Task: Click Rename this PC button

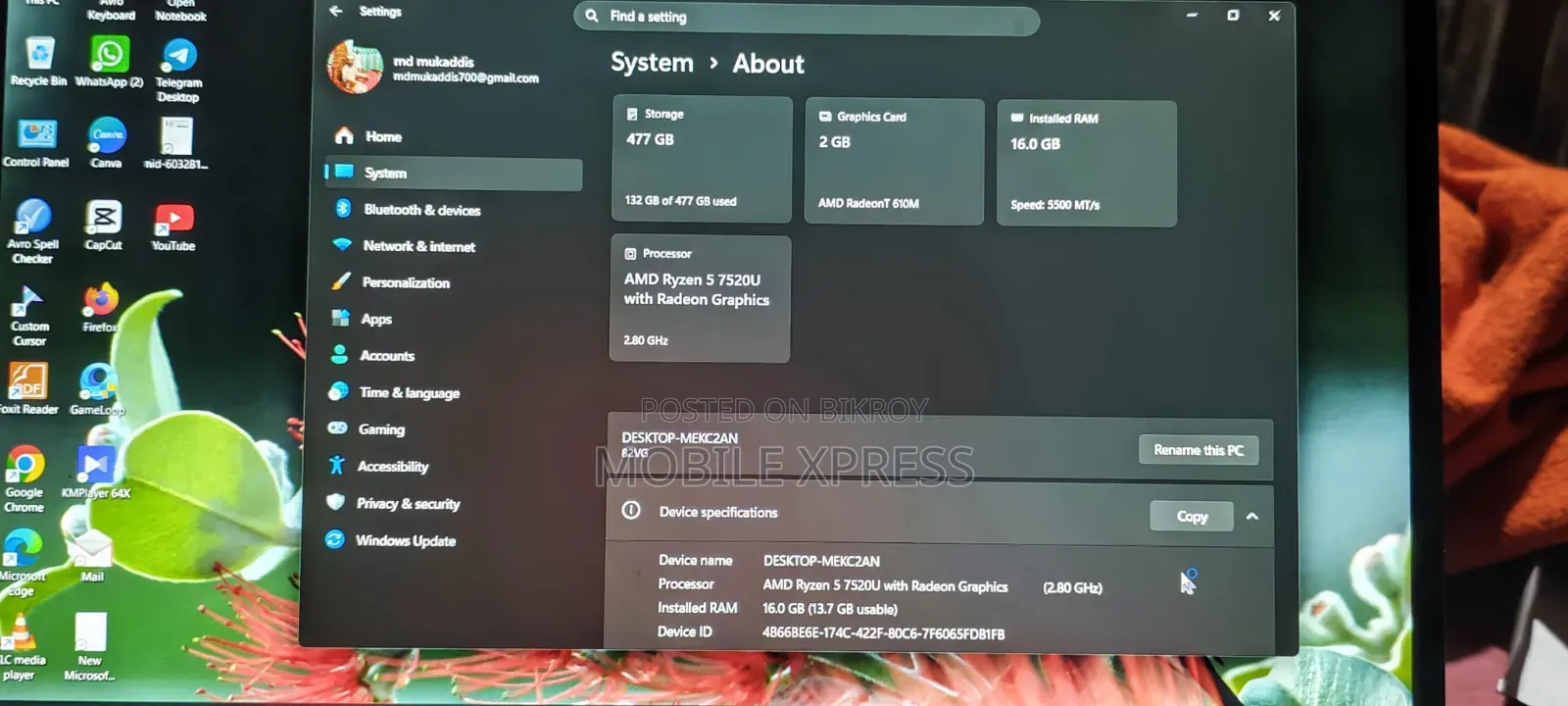Action: pyautogui.click(x=1199, y=450)
